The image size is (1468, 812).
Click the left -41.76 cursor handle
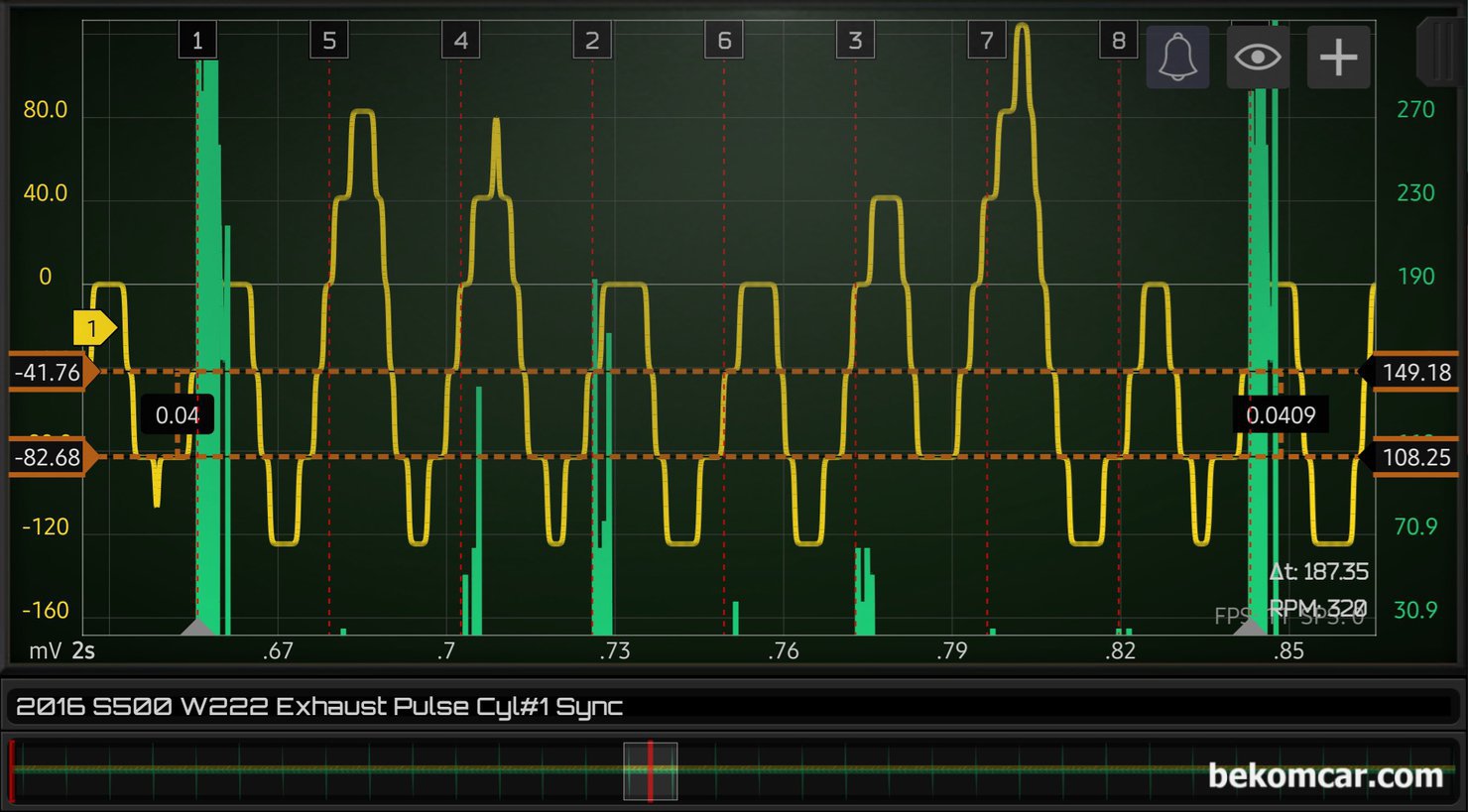tap(50, 373)
